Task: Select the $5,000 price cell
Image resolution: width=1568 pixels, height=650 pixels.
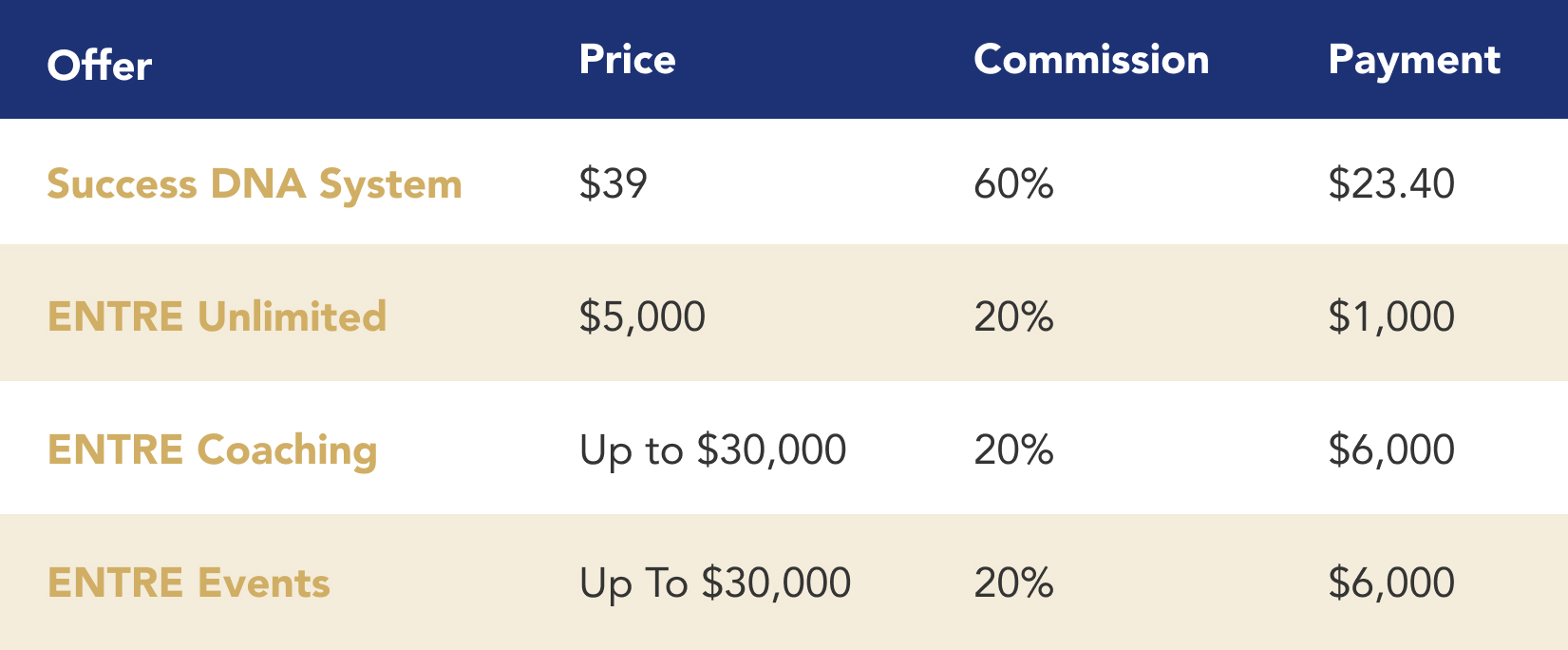Action: point(643,317)
